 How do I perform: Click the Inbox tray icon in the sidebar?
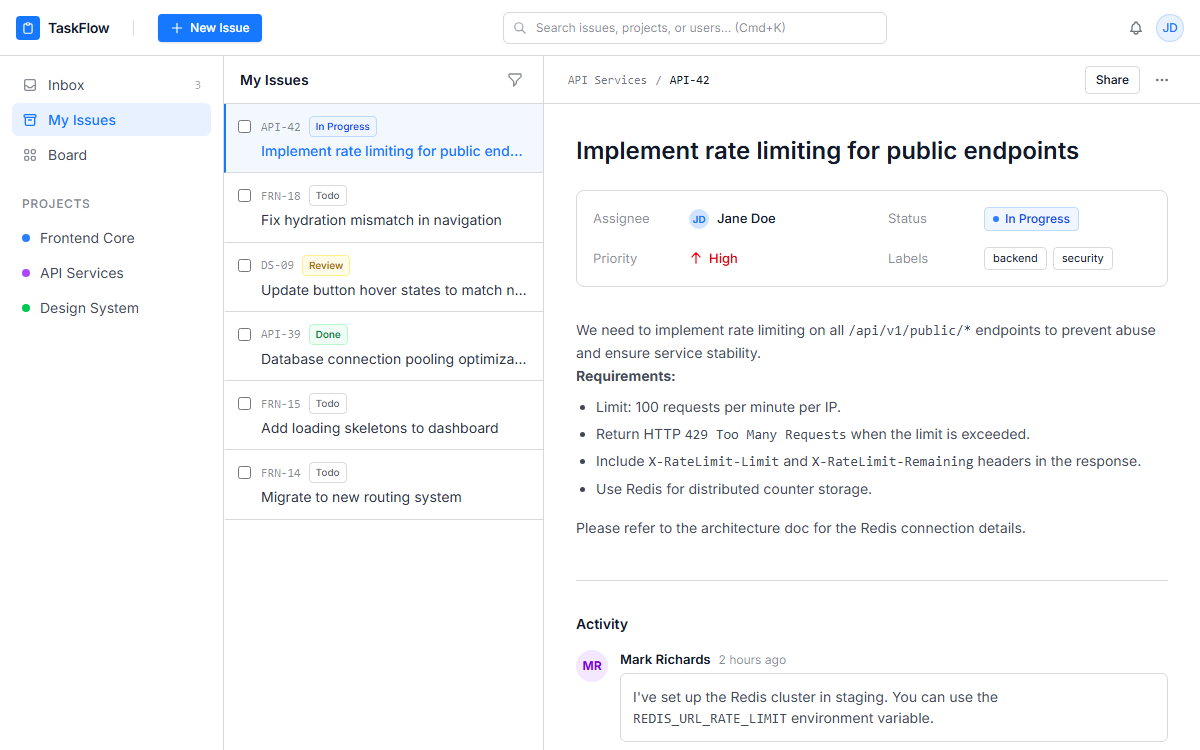30,85
